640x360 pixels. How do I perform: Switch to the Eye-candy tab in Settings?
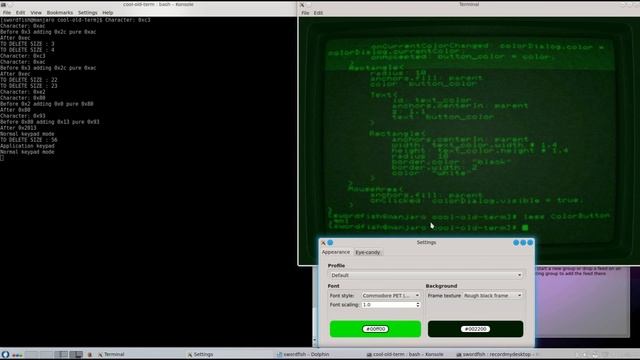point(368,252)
